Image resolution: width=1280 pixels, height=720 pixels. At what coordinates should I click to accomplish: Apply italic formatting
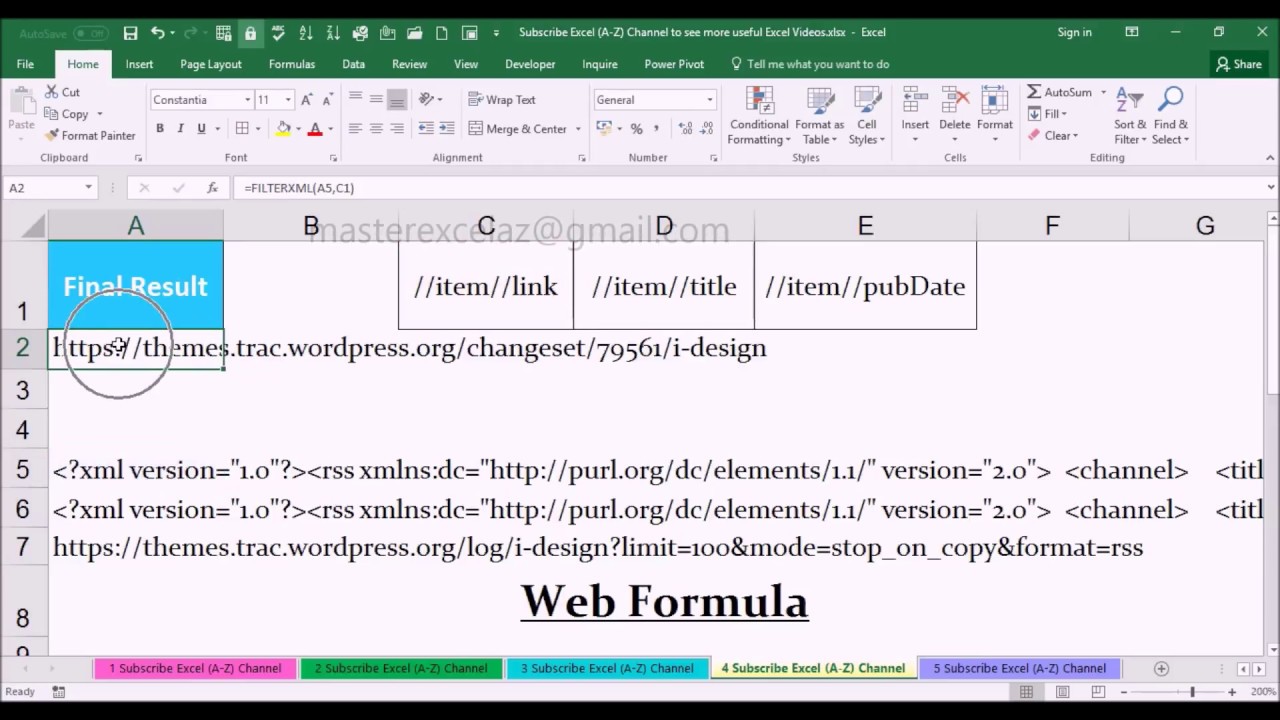tap(180, 128)
